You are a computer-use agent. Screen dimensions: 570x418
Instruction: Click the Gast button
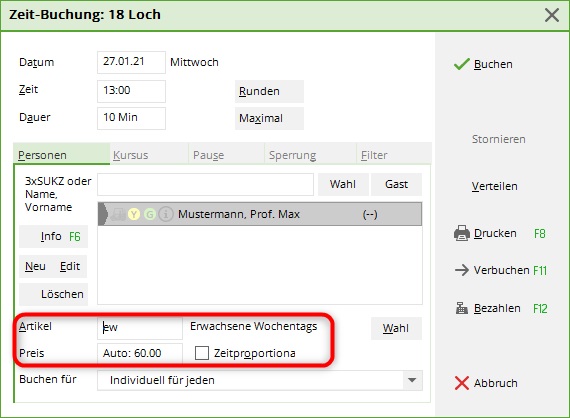[396, 184]
